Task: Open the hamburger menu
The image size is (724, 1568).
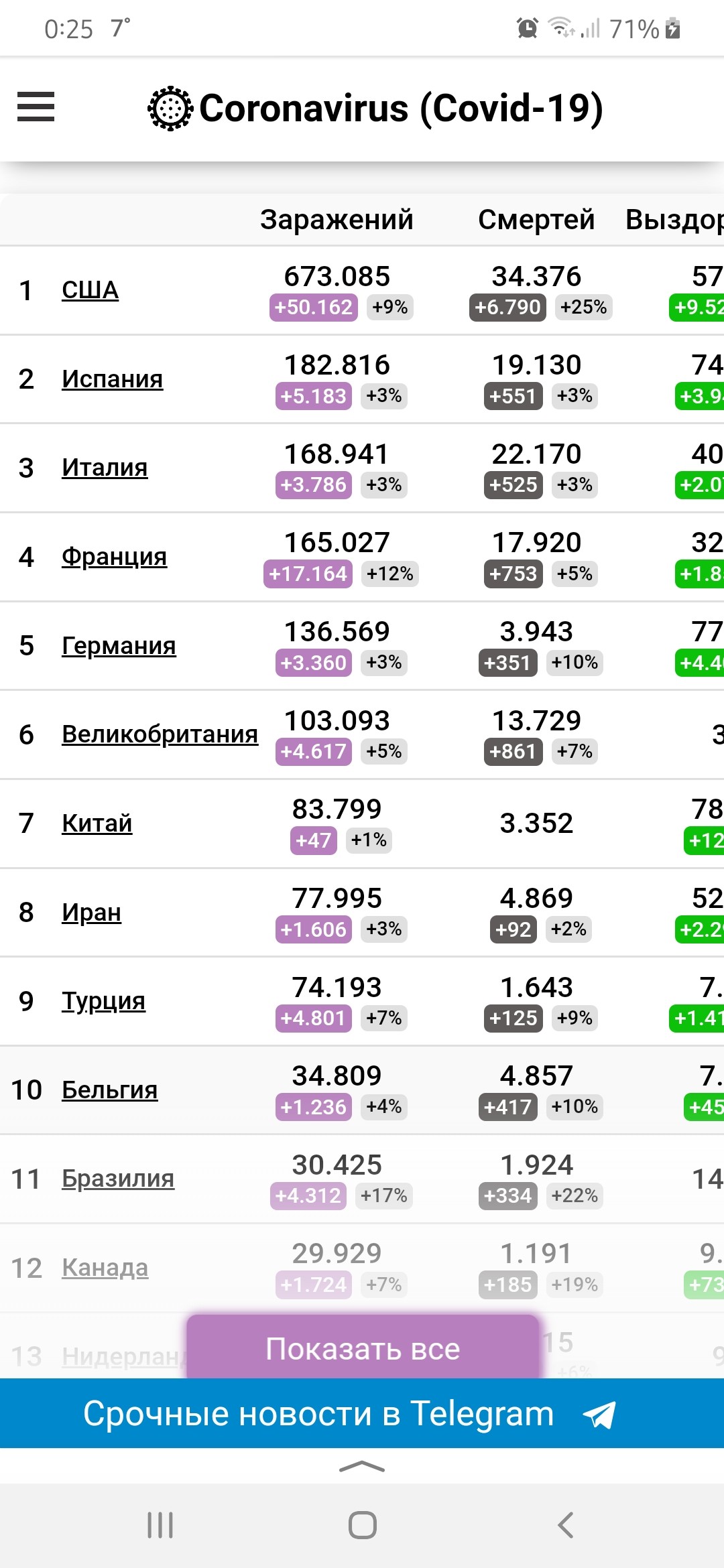Action: click(x=36, y=107)
